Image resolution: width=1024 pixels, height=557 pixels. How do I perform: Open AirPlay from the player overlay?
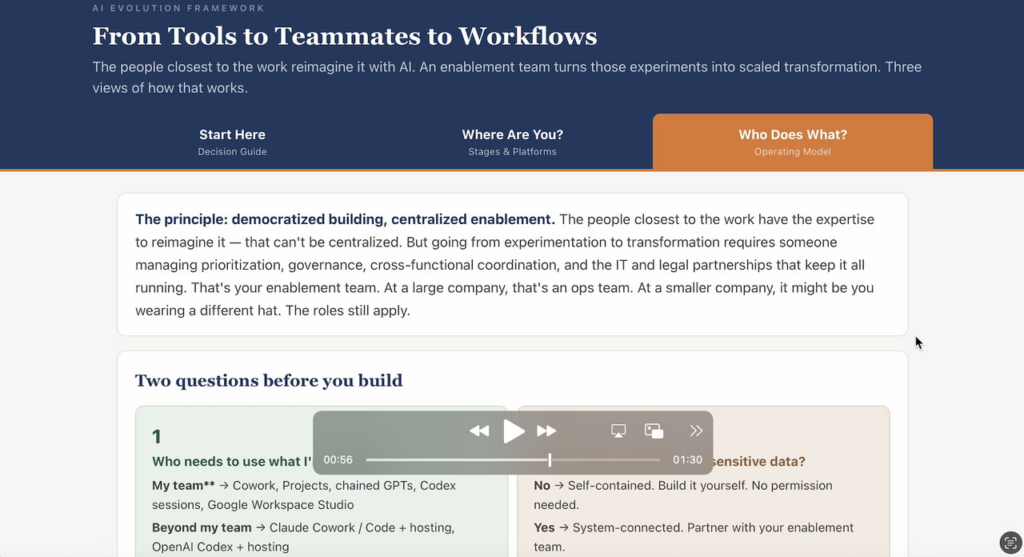point(618,431)
